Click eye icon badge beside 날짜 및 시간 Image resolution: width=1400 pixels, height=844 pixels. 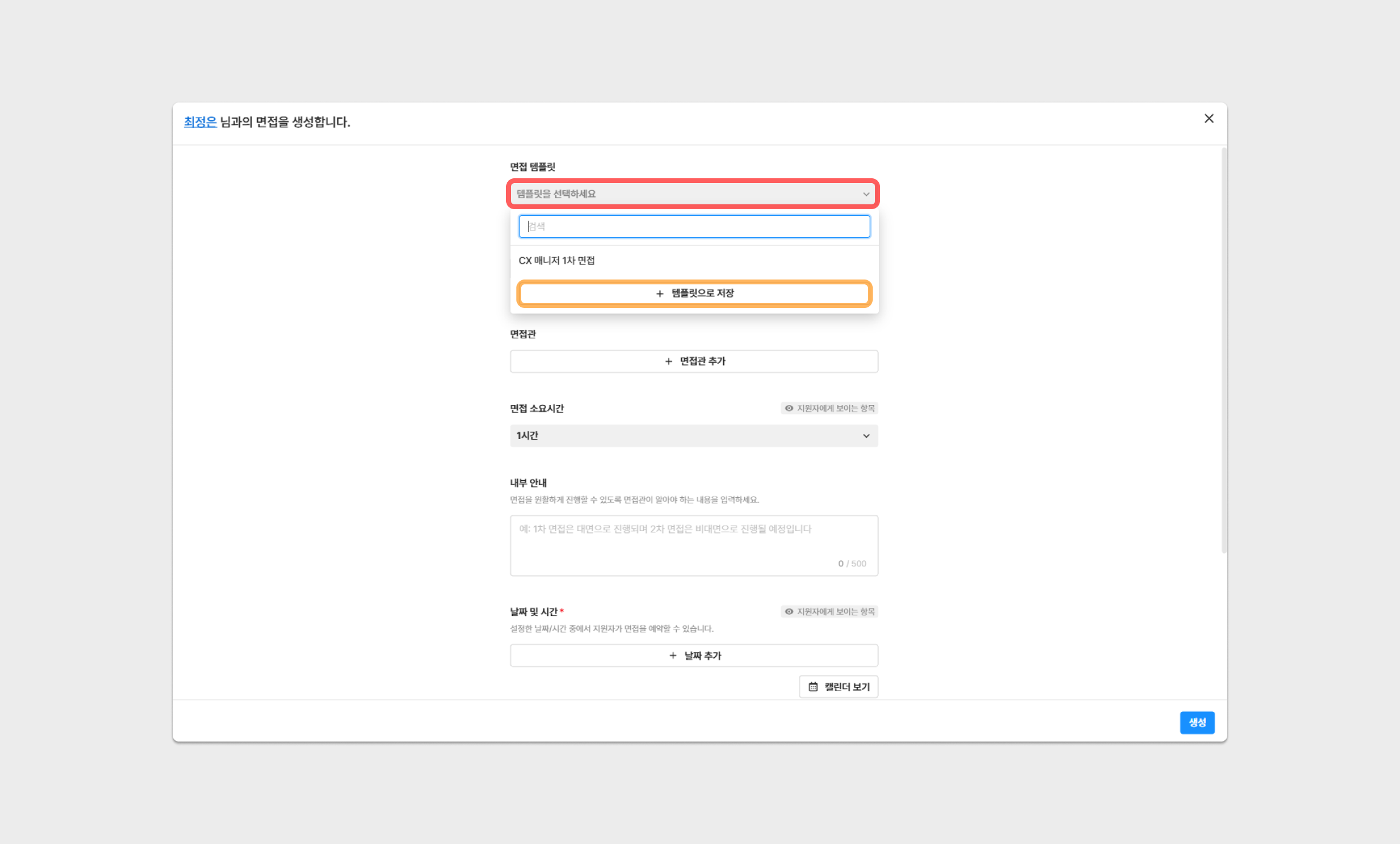pos(789,612)
